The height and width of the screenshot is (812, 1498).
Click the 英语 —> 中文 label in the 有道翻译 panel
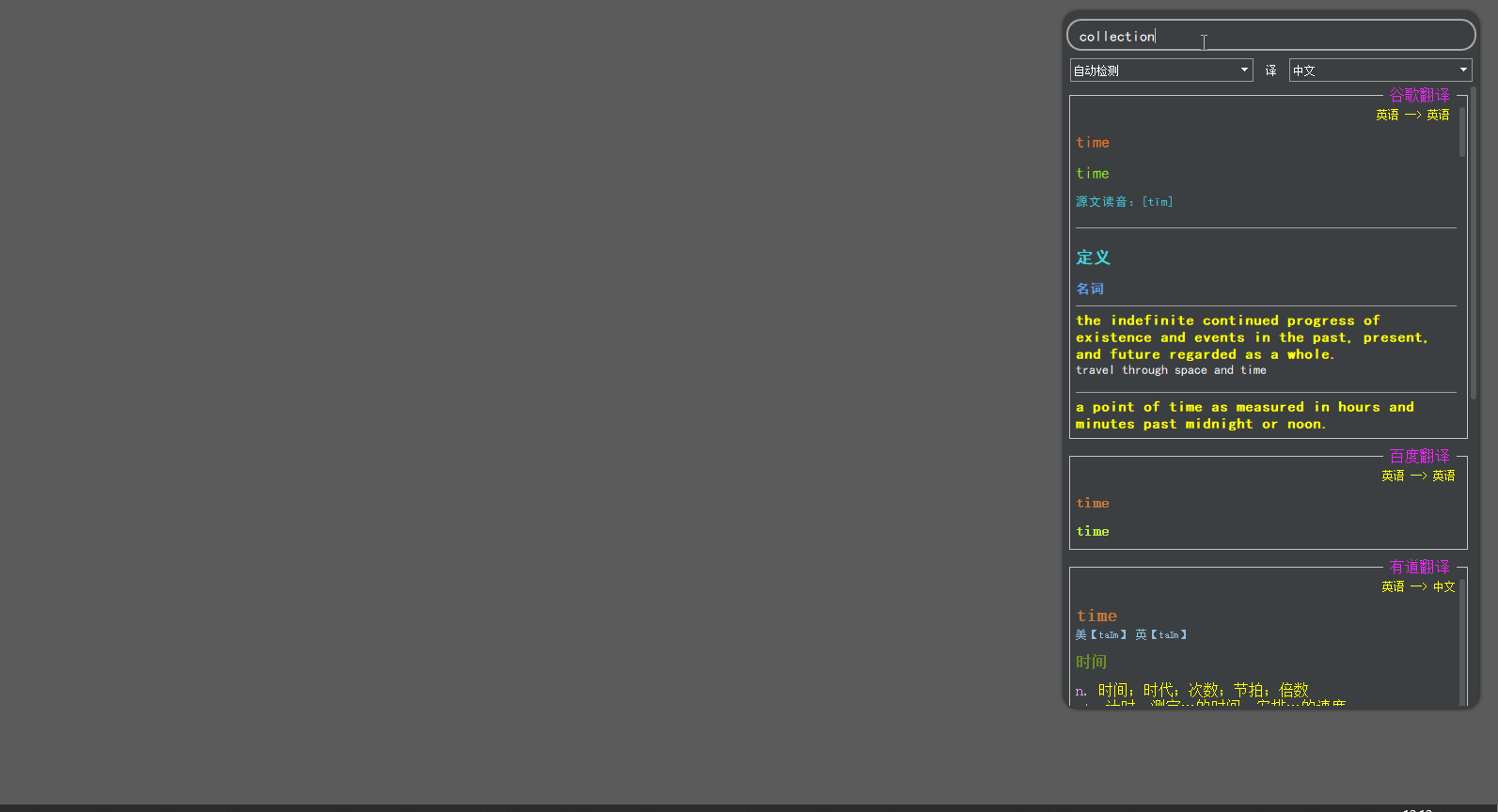[1418, 586]
